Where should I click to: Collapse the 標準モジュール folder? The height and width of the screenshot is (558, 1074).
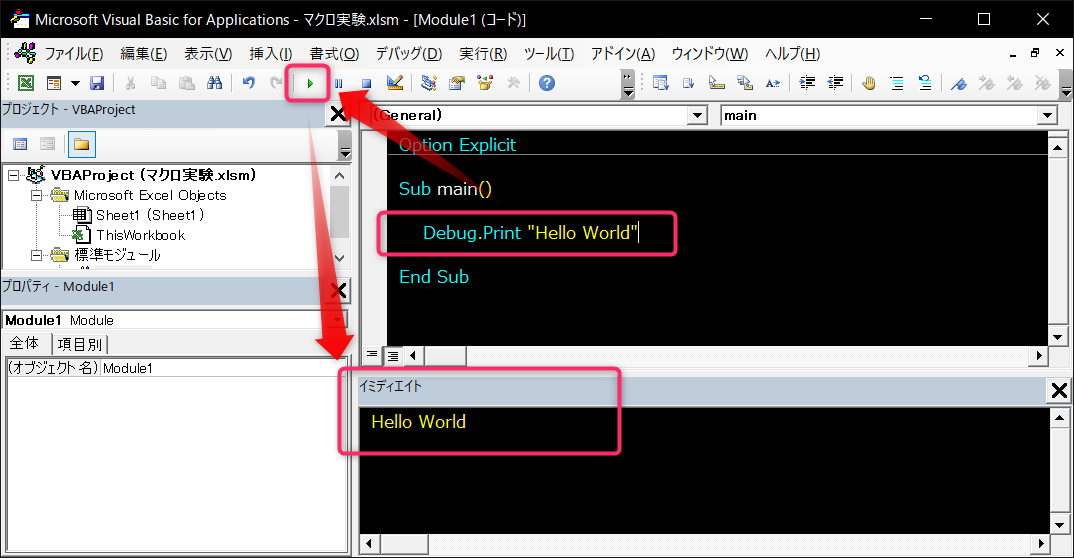click(36, 255)
